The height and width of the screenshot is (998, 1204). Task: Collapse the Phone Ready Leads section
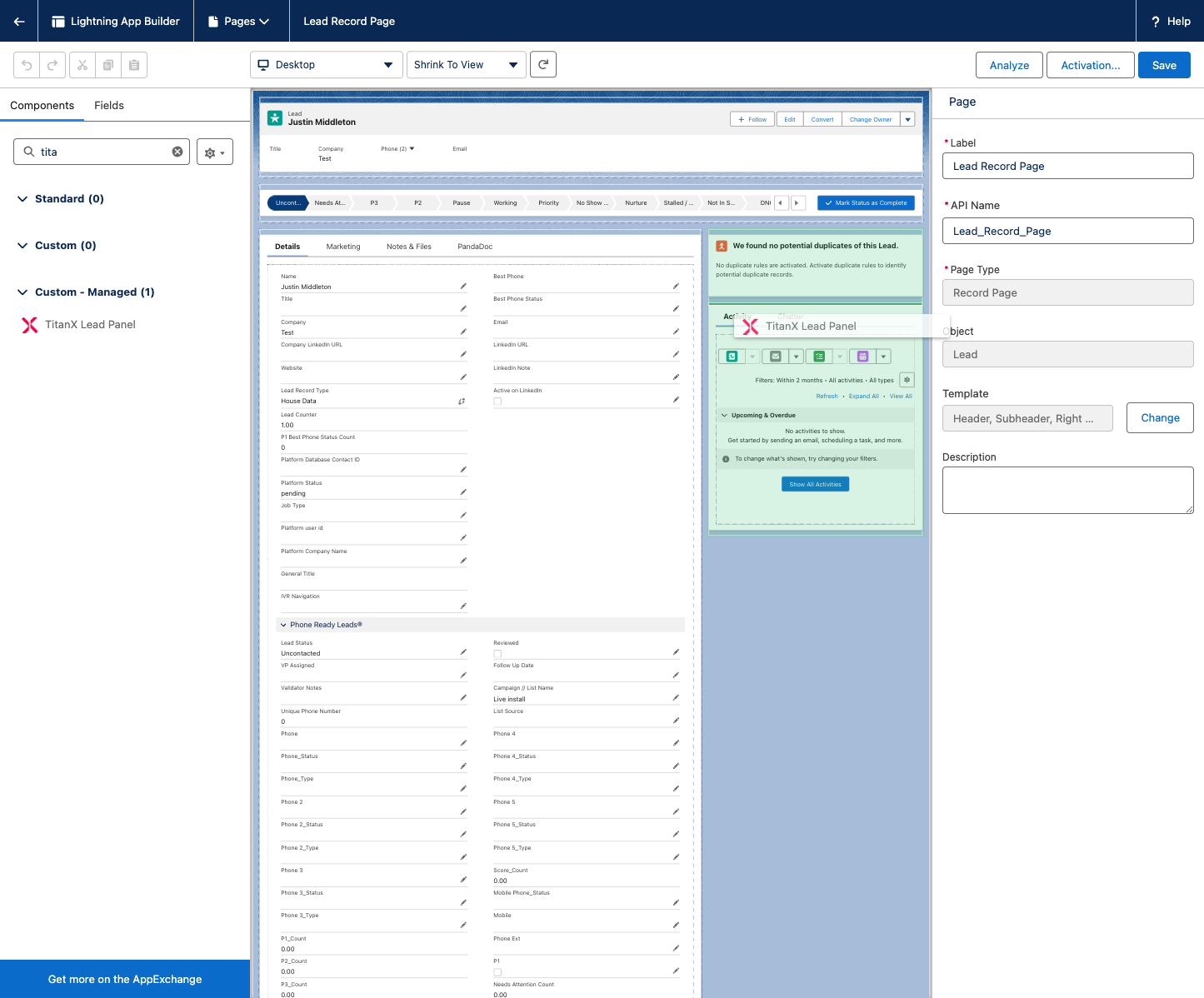(x=283, y=625)
